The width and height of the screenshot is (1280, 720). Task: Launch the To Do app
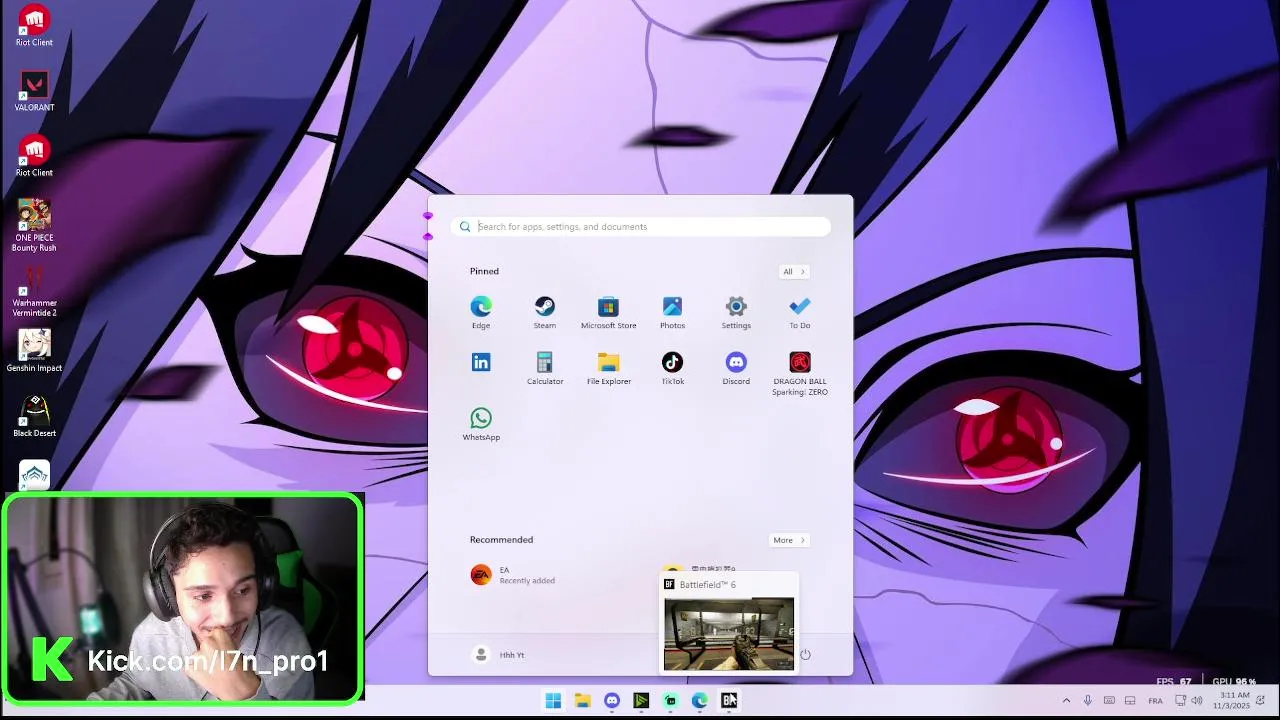point(800,312)
